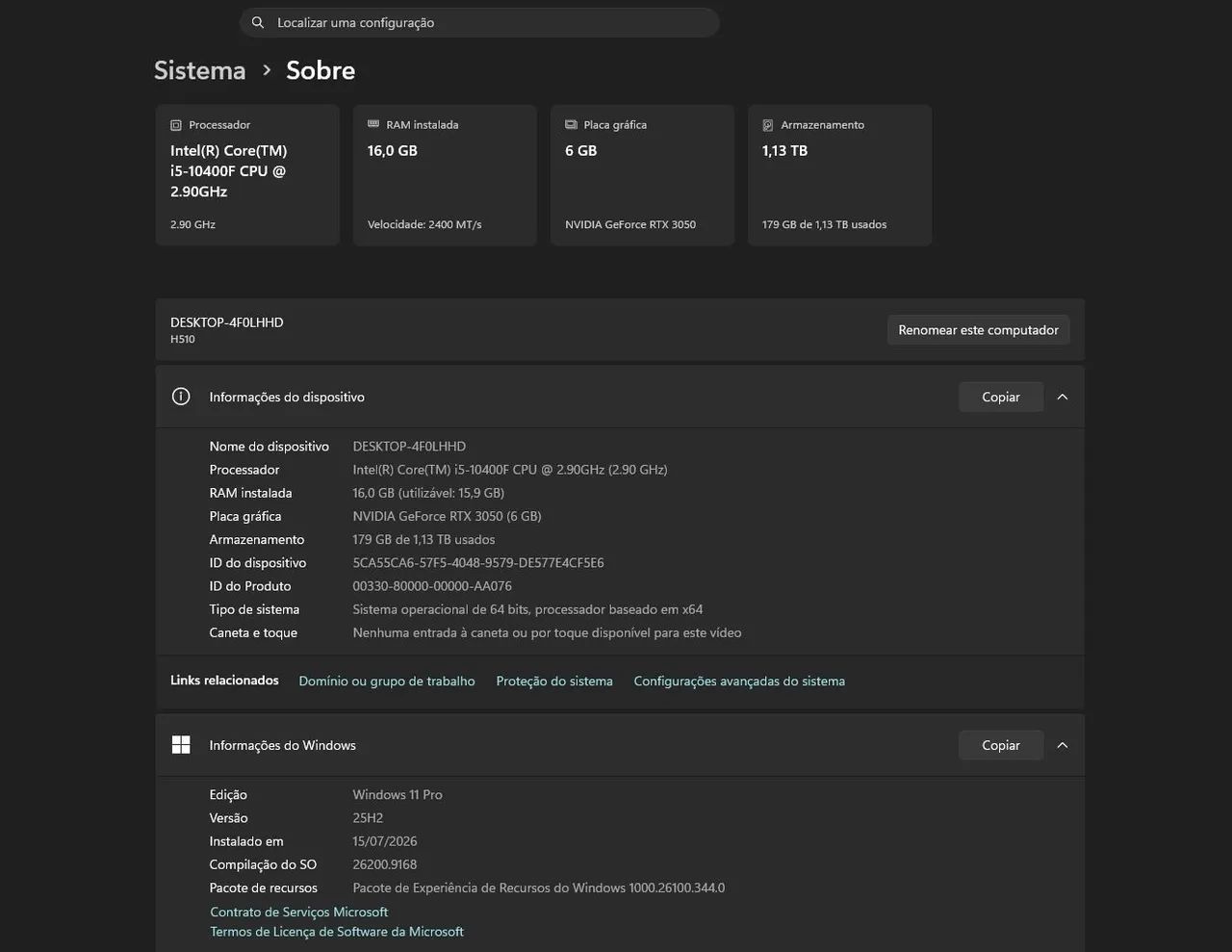Click the Edição label
The image size is (1232, 952).
(228, 795)
